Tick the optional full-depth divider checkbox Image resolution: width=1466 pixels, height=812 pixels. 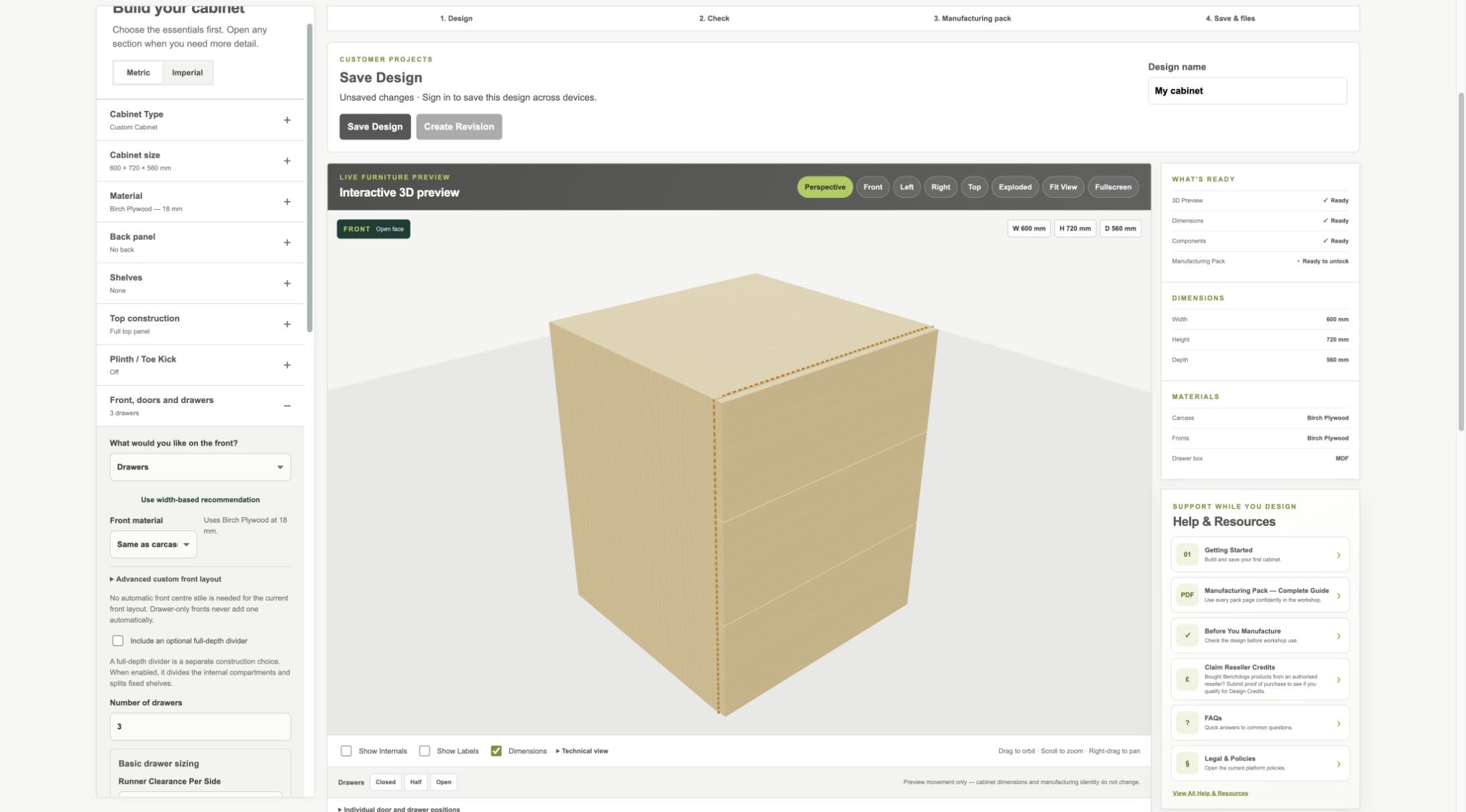tap(118, 640)
